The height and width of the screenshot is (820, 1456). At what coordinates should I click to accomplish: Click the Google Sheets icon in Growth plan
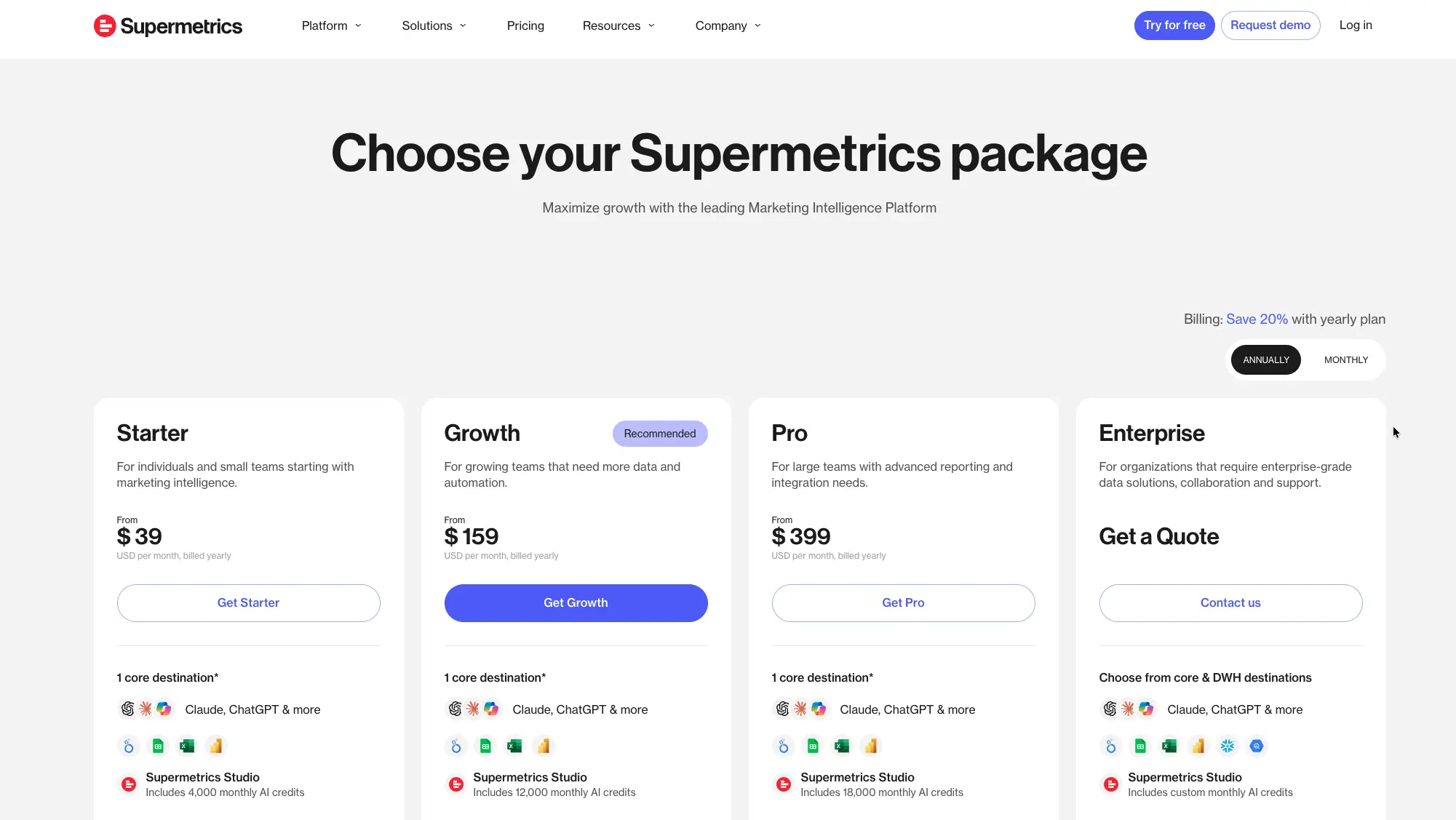pyautogui.click(x=485, y=746)
